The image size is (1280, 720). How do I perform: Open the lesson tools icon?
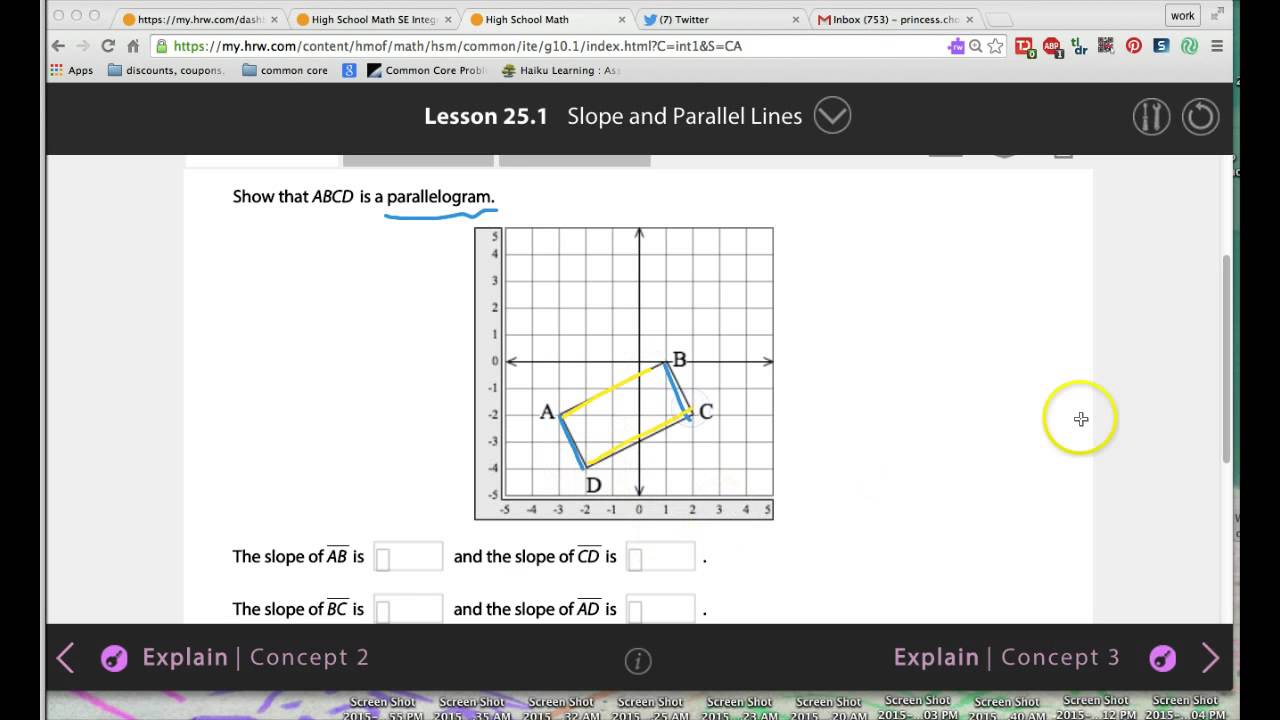[1151, 117]
